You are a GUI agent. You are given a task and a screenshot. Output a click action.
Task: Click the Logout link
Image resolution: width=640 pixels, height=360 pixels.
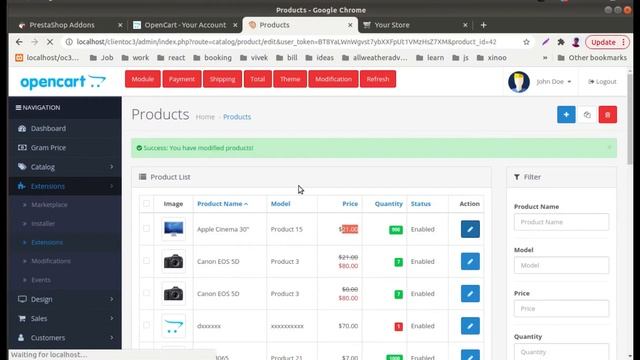602,82
